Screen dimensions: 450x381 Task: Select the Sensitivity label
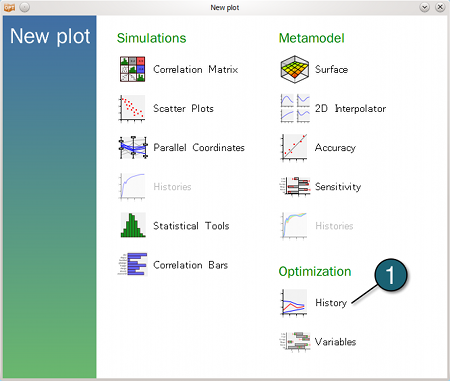coord(338,187)
